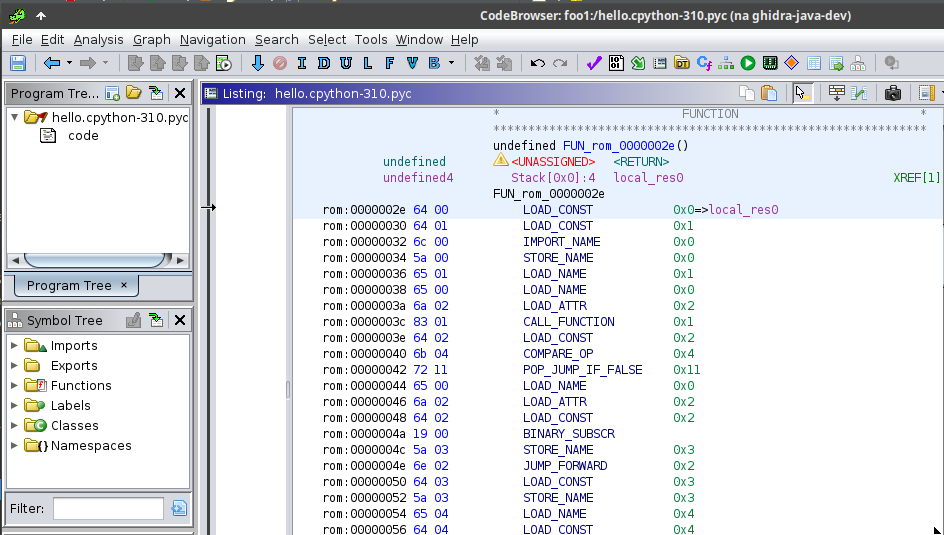Open the Listing field editor icon

click(837, 93)
